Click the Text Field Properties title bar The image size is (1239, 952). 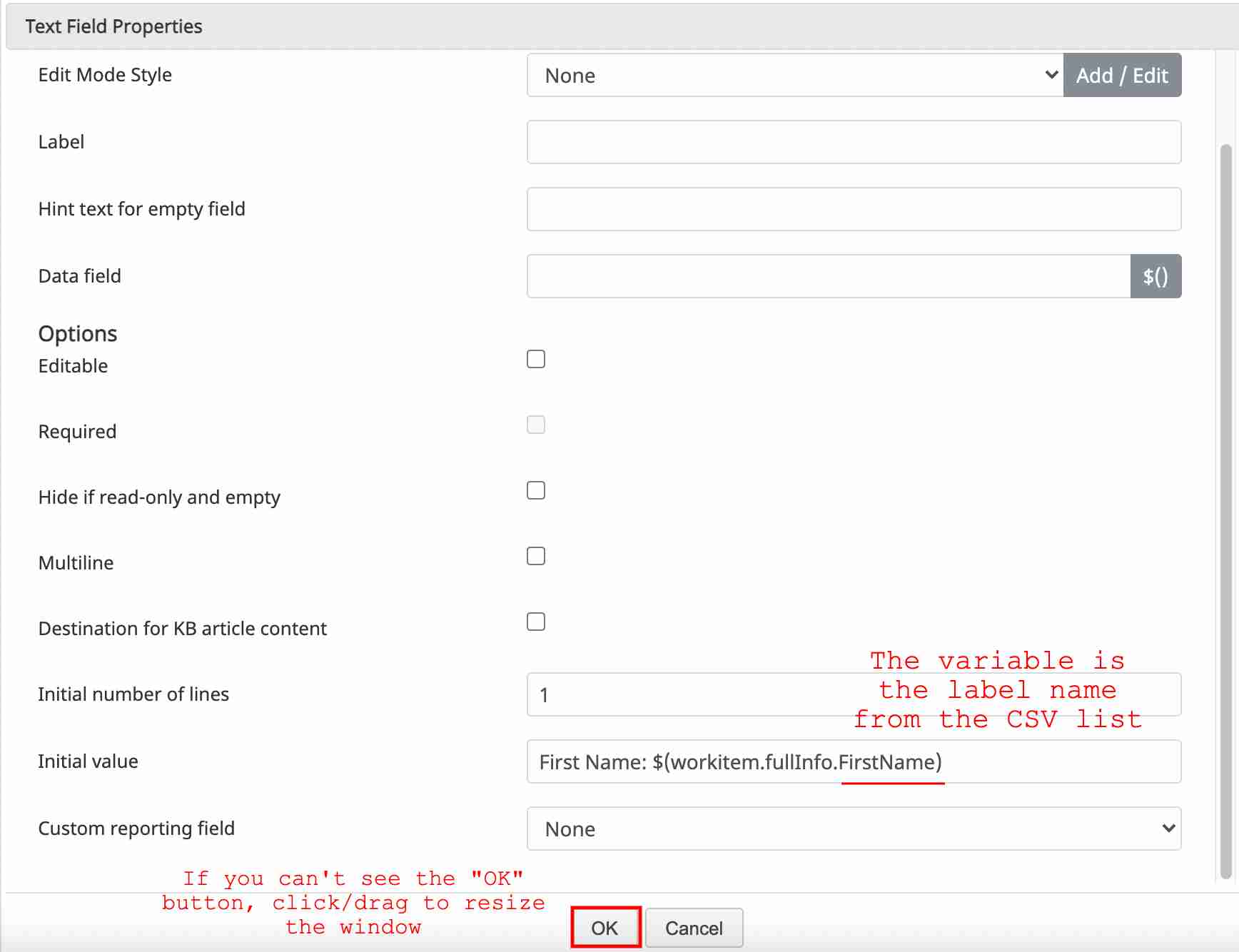(622, 26)
